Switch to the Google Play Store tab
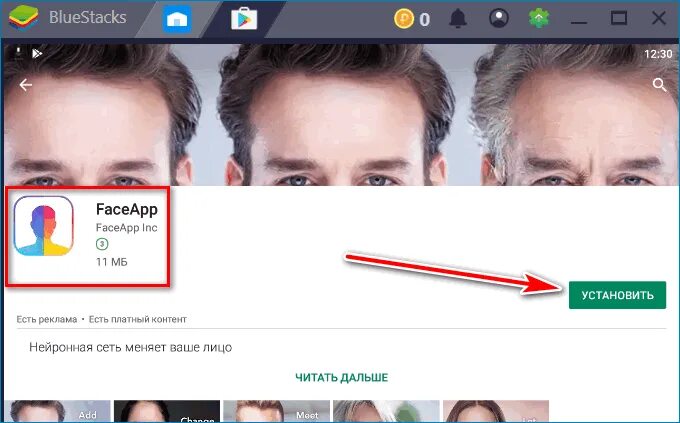 pyautogui.click(x=244, y=19)
